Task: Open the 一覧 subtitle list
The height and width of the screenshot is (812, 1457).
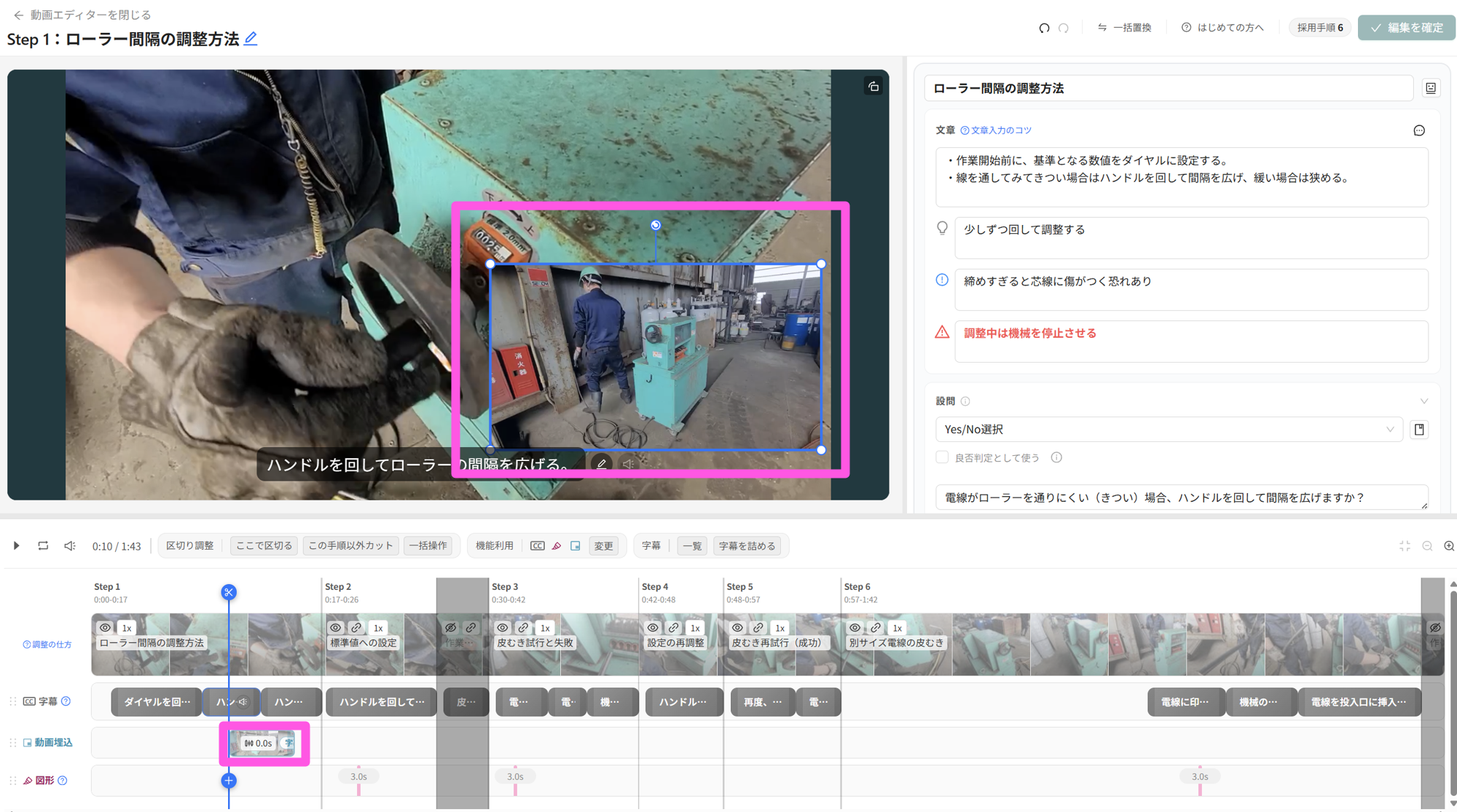Action: (692, 545)
